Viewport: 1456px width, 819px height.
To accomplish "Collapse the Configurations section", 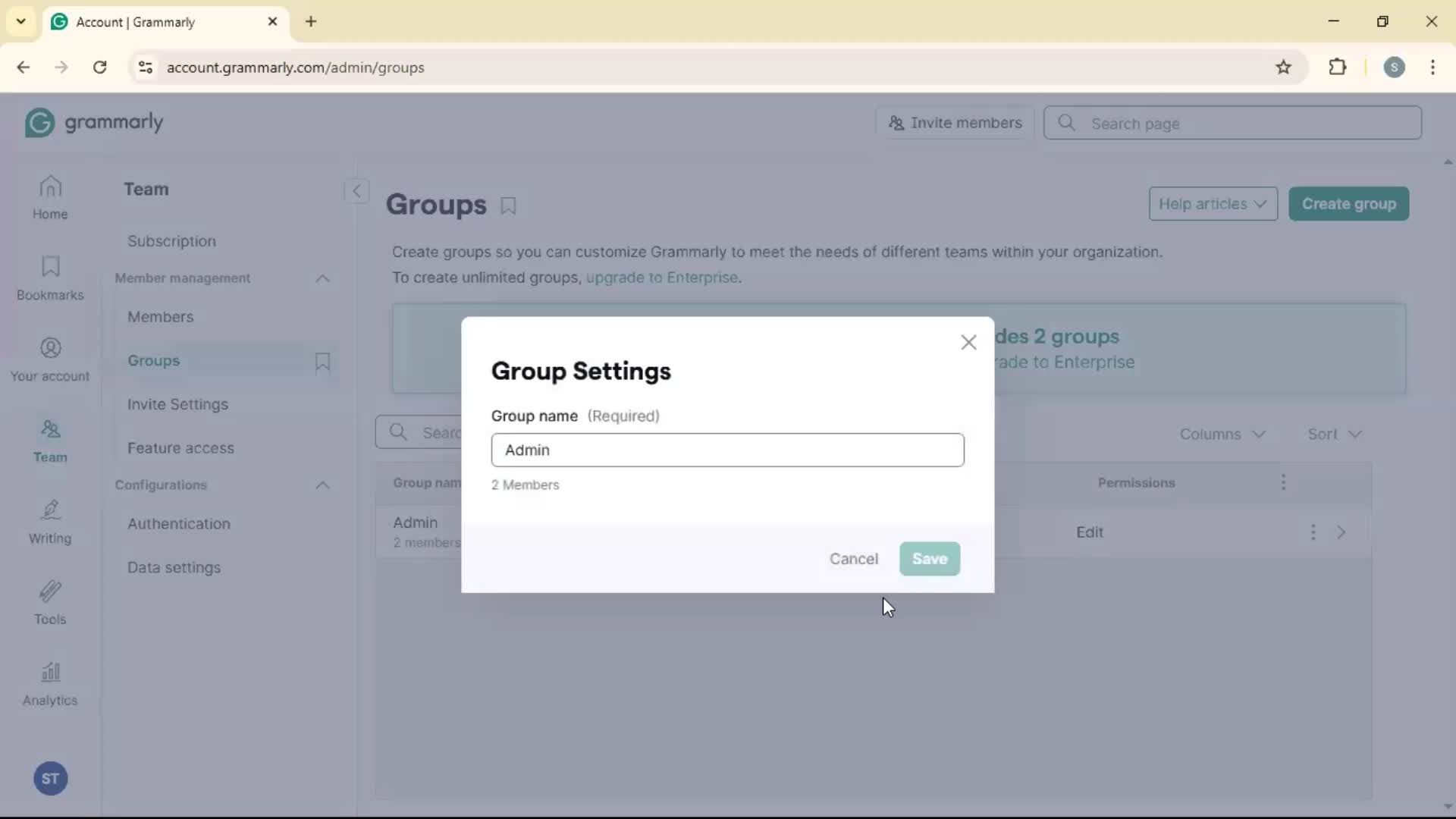I will pyautogui.click(x=322, y=485).
